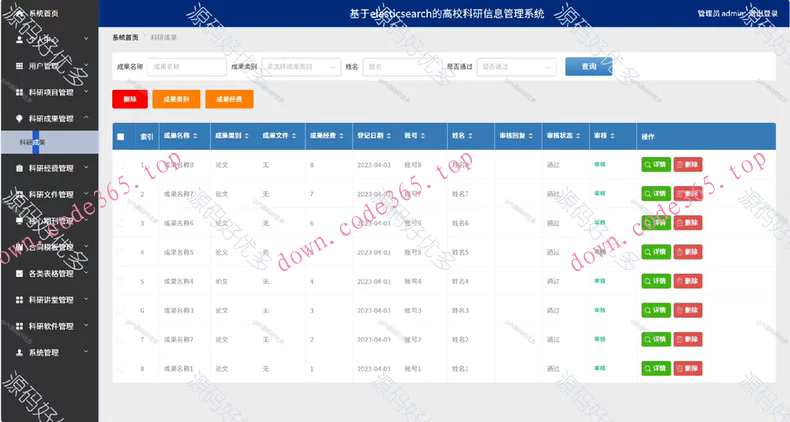The width and height of the screenshot is (790, 422).
Task: Click the clipboard icon beside 科研经费管理
Action: click(19, 168)
